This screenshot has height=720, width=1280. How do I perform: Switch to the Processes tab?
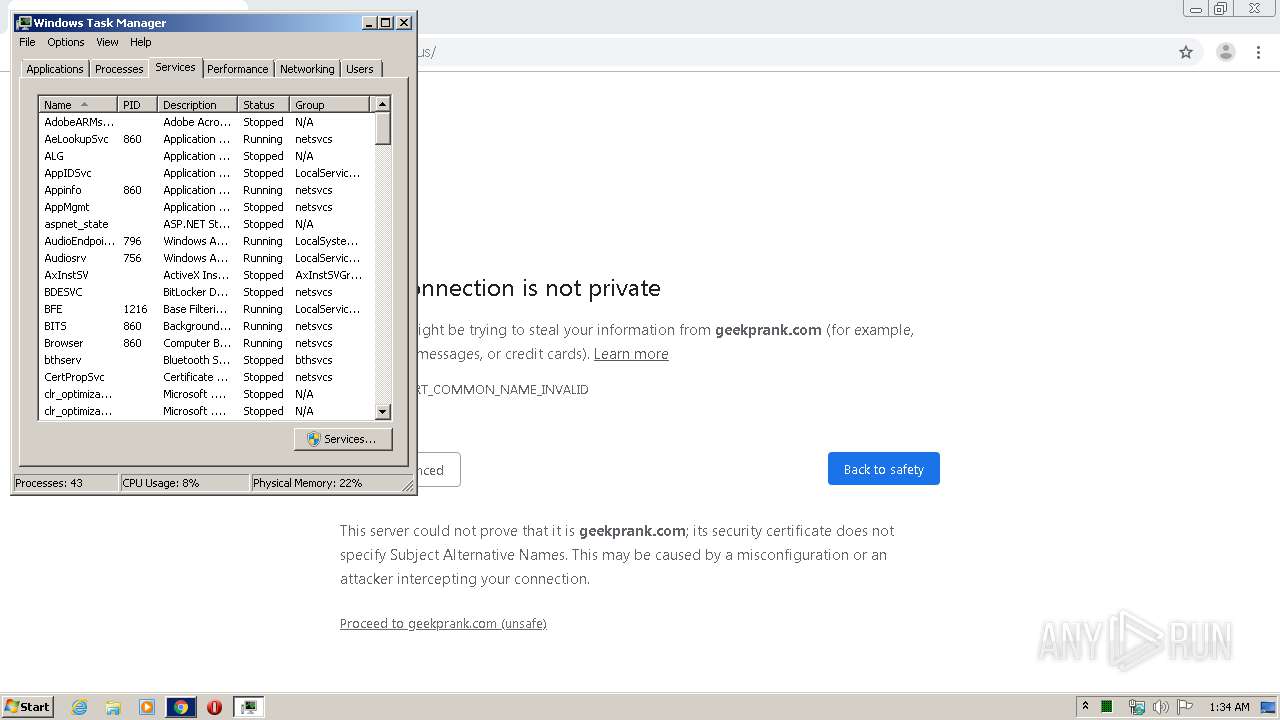click(x=119, y=69)
